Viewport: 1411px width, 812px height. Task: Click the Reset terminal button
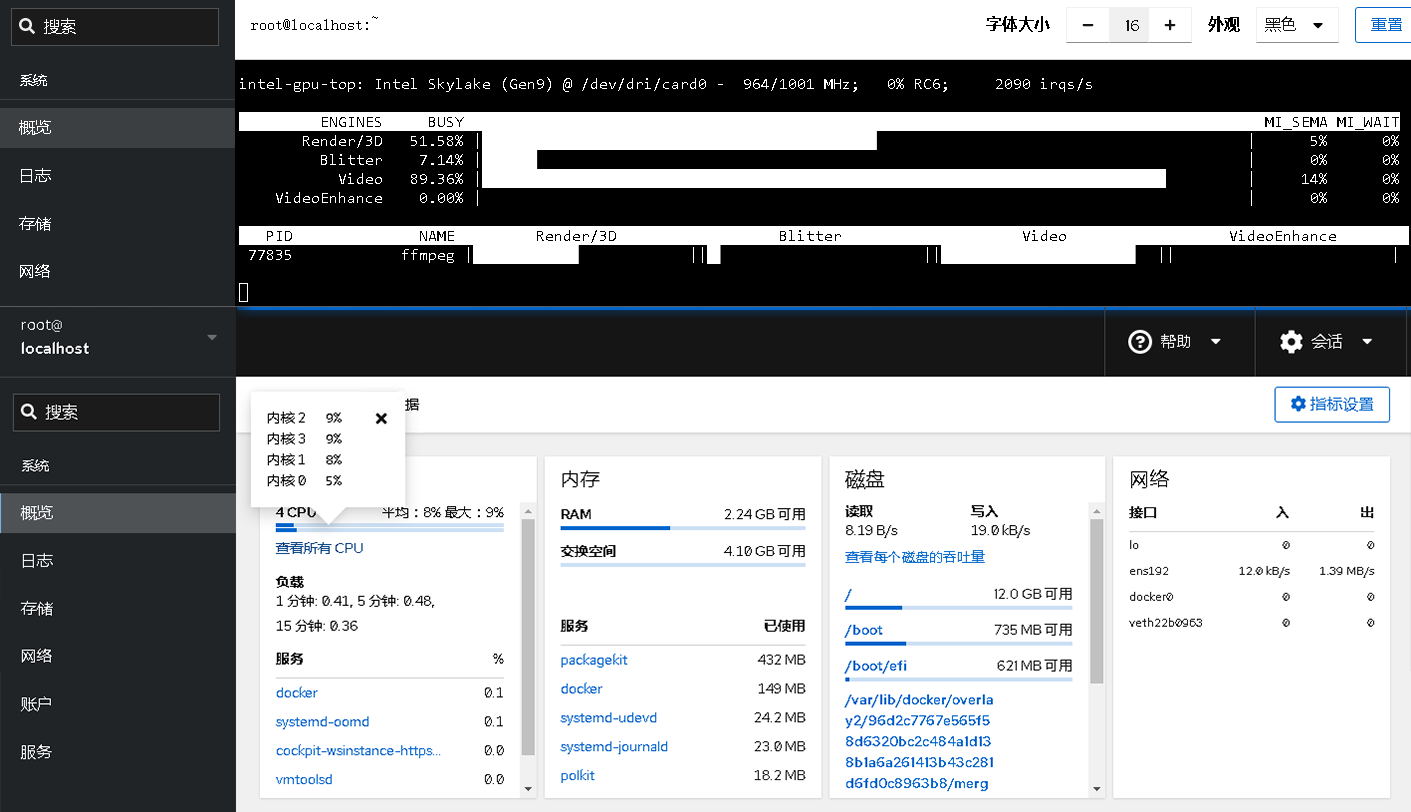coord(1384,25)
